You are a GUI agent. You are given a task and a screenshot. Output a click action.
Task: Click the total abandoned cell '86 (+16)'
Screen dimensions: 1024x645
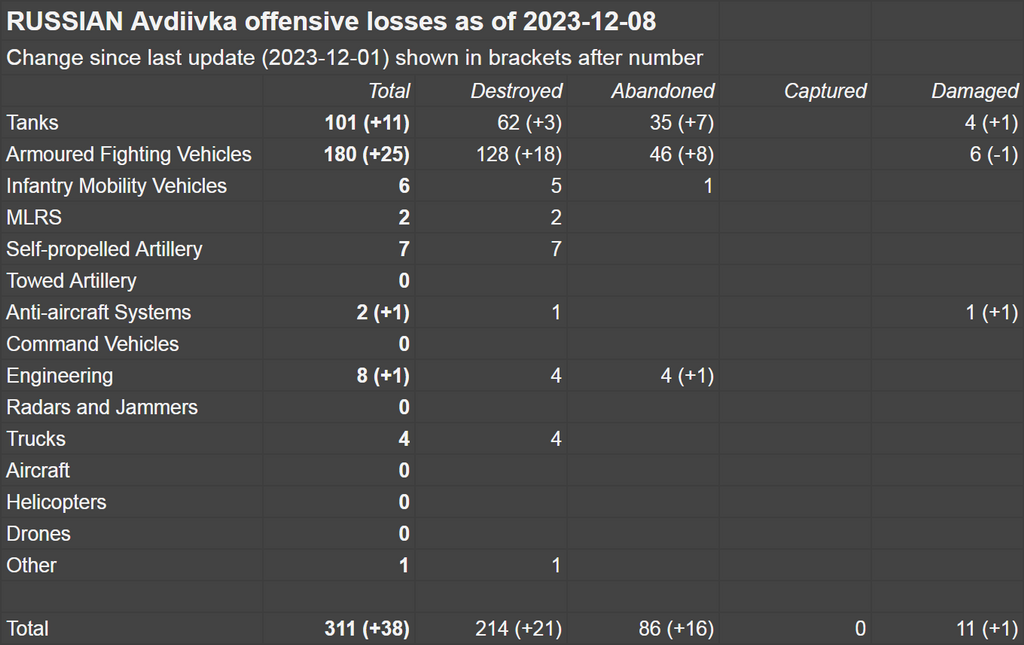click(676, 629)
